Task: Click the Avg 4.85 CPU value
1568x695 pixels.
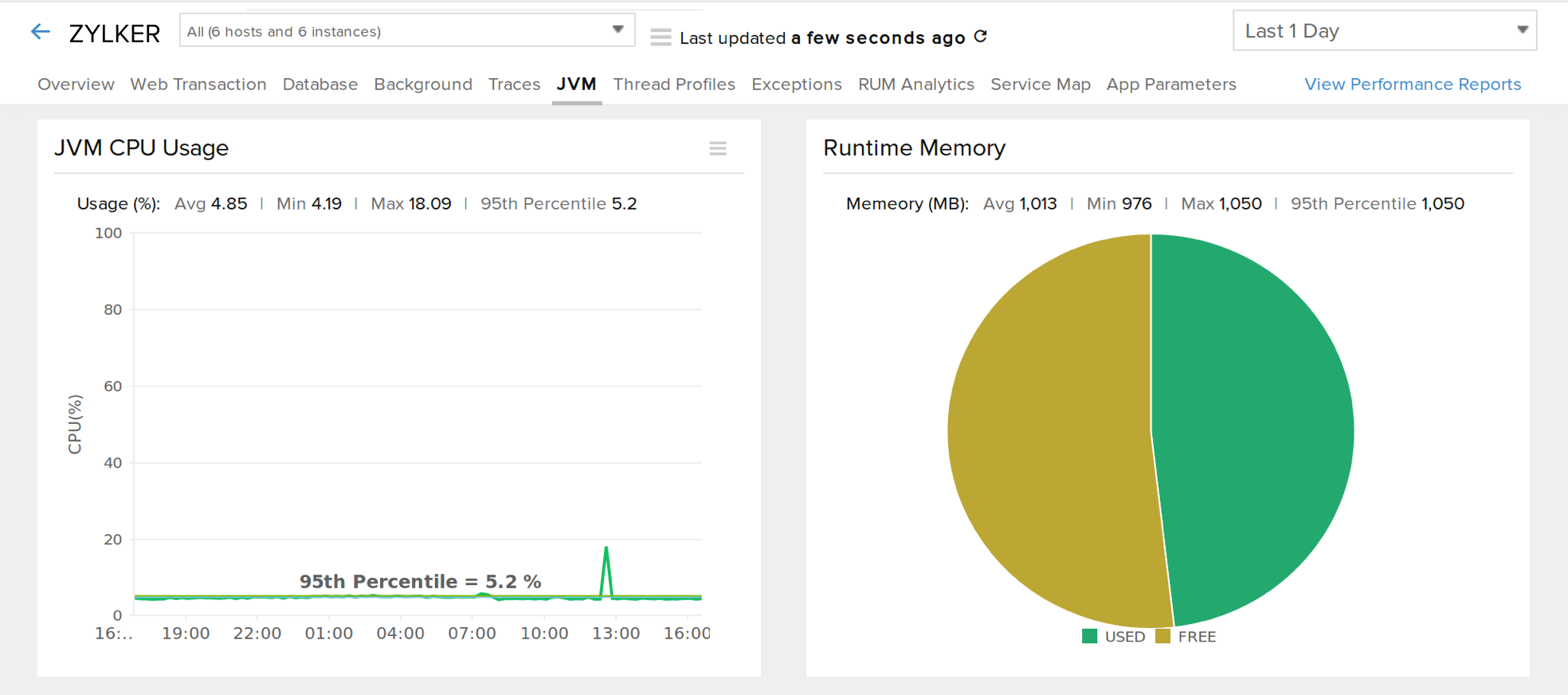Action: [211, 204]
